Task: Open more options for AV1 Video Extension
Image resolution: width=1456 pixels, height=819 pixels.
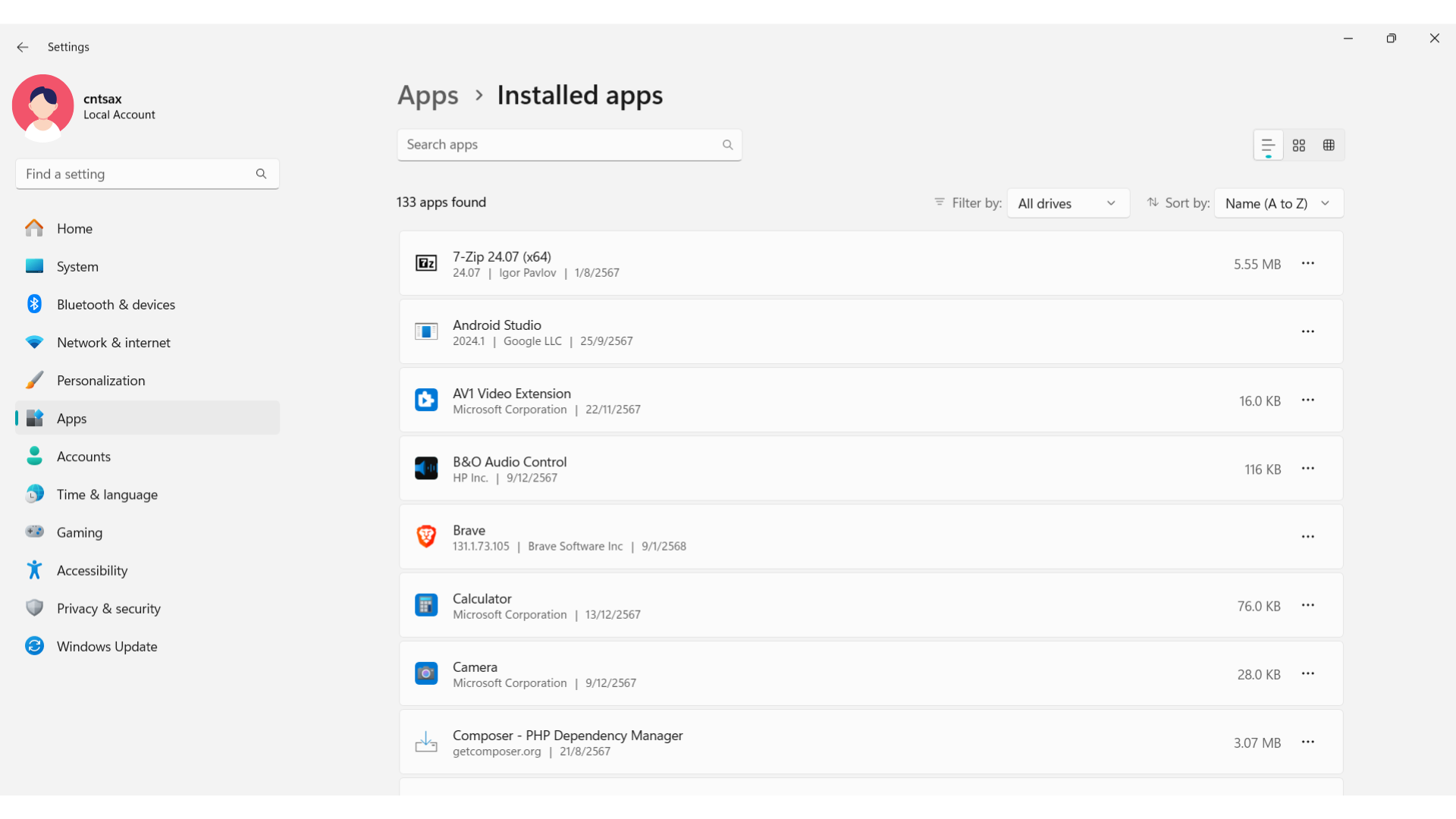Action: [1308, 400]
